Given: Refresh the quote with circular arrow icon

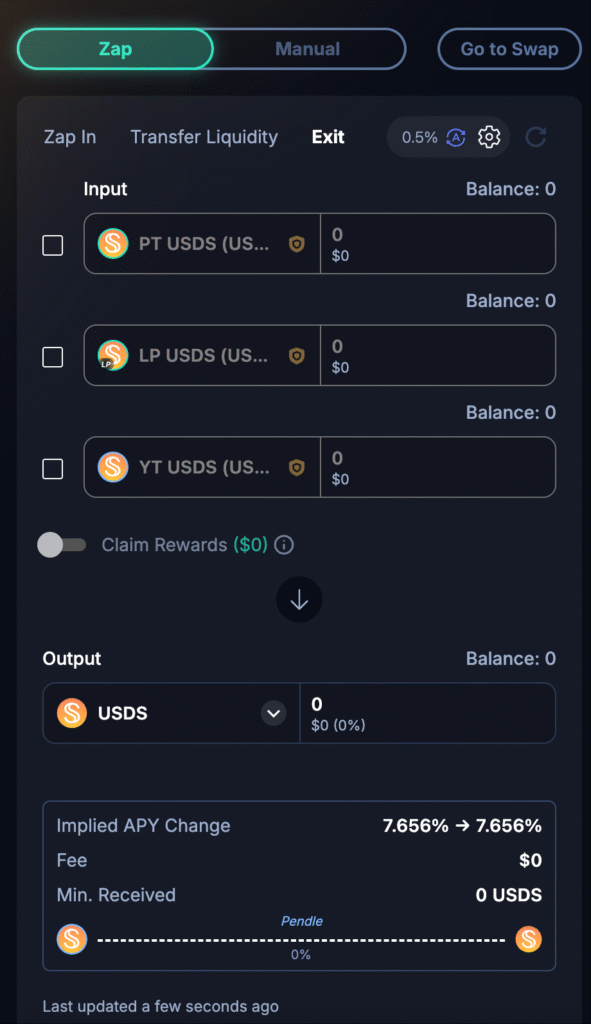Looking at the screenshot, I should coord(535,137).
